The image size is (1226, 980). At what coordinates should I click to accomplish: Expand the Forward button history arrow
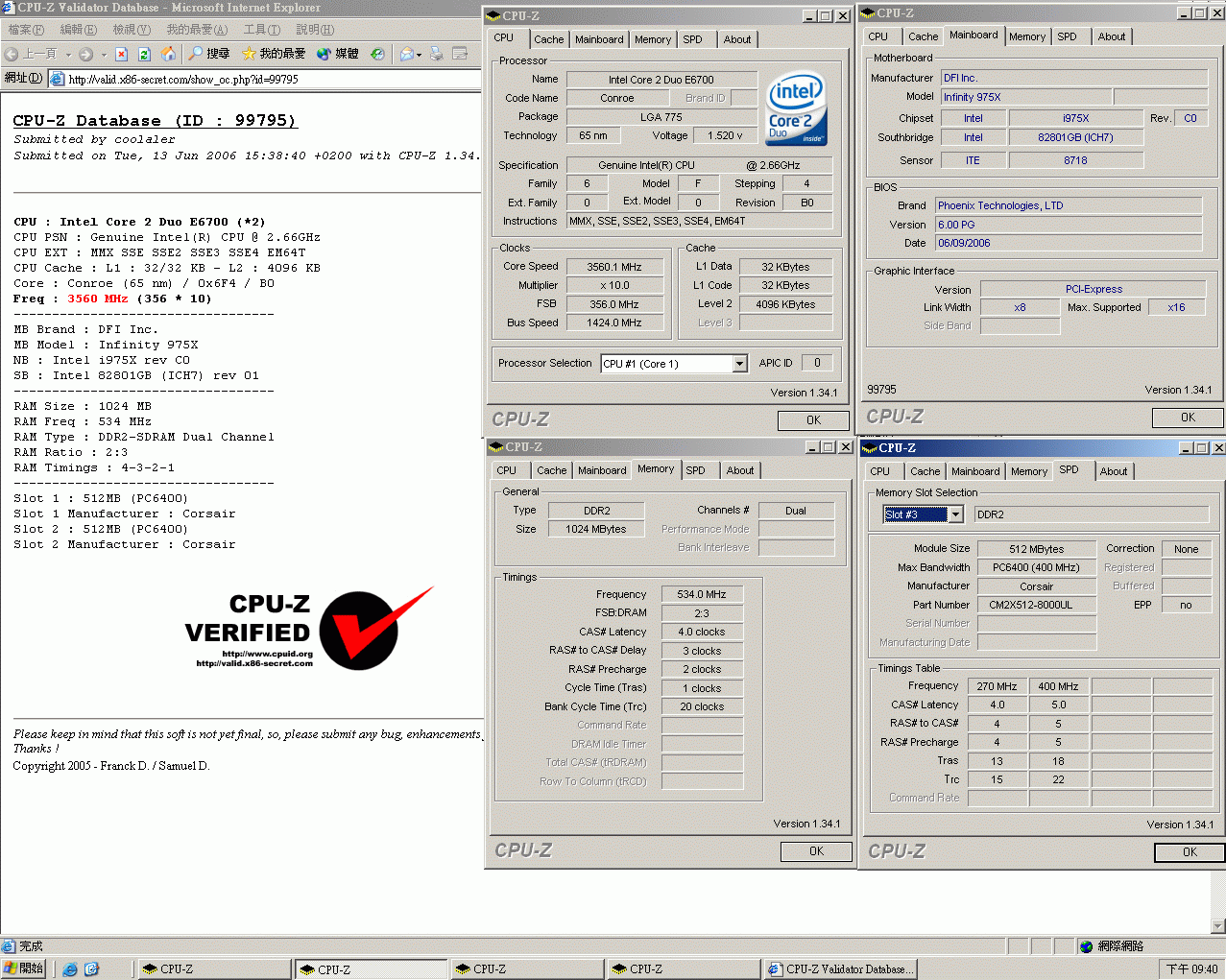click(x=104, y=55)
